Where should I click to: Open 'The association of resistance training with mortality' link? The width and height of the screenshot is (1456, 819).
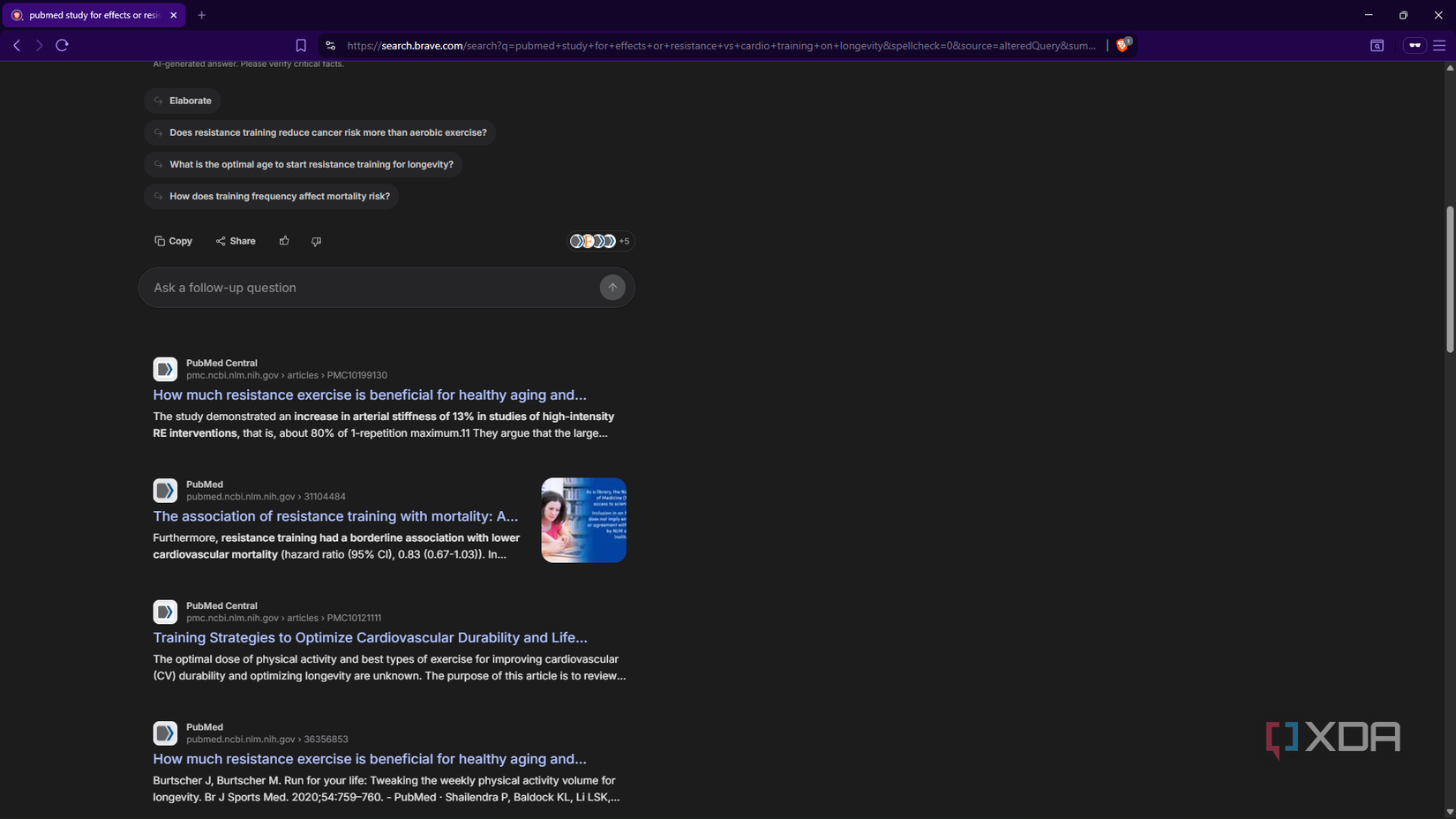point(335,516)
